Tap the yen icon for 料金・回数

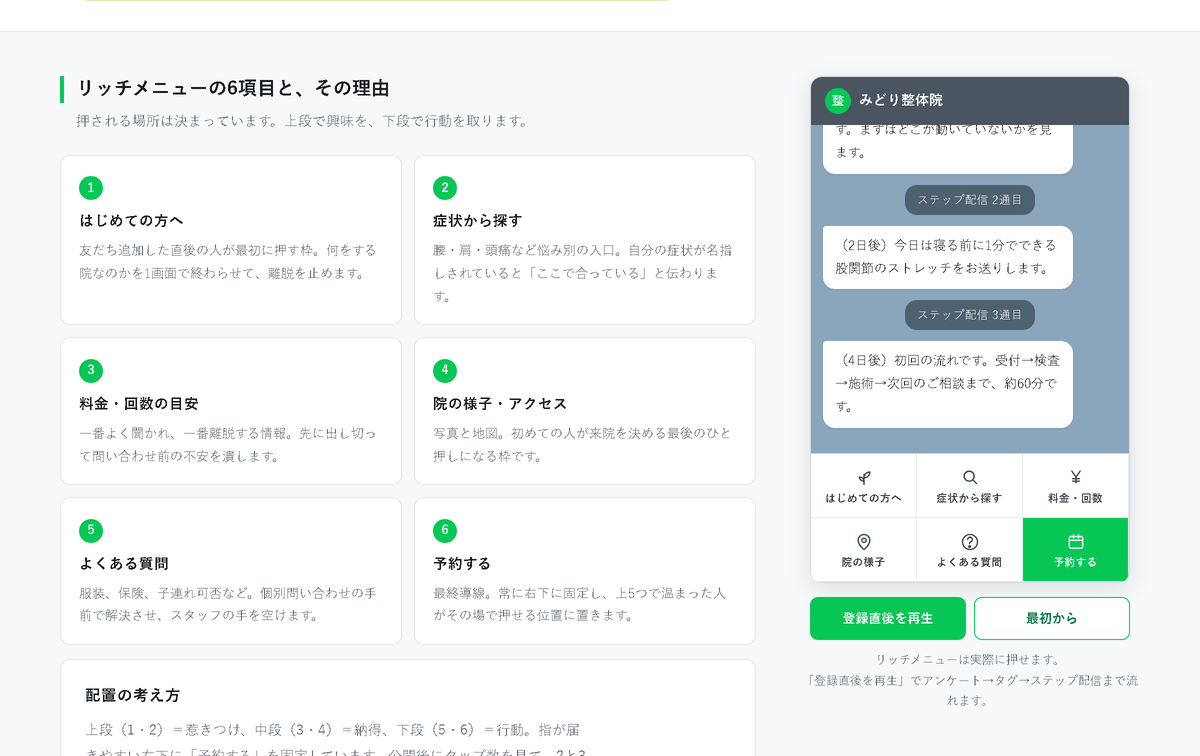(1075, 478)
